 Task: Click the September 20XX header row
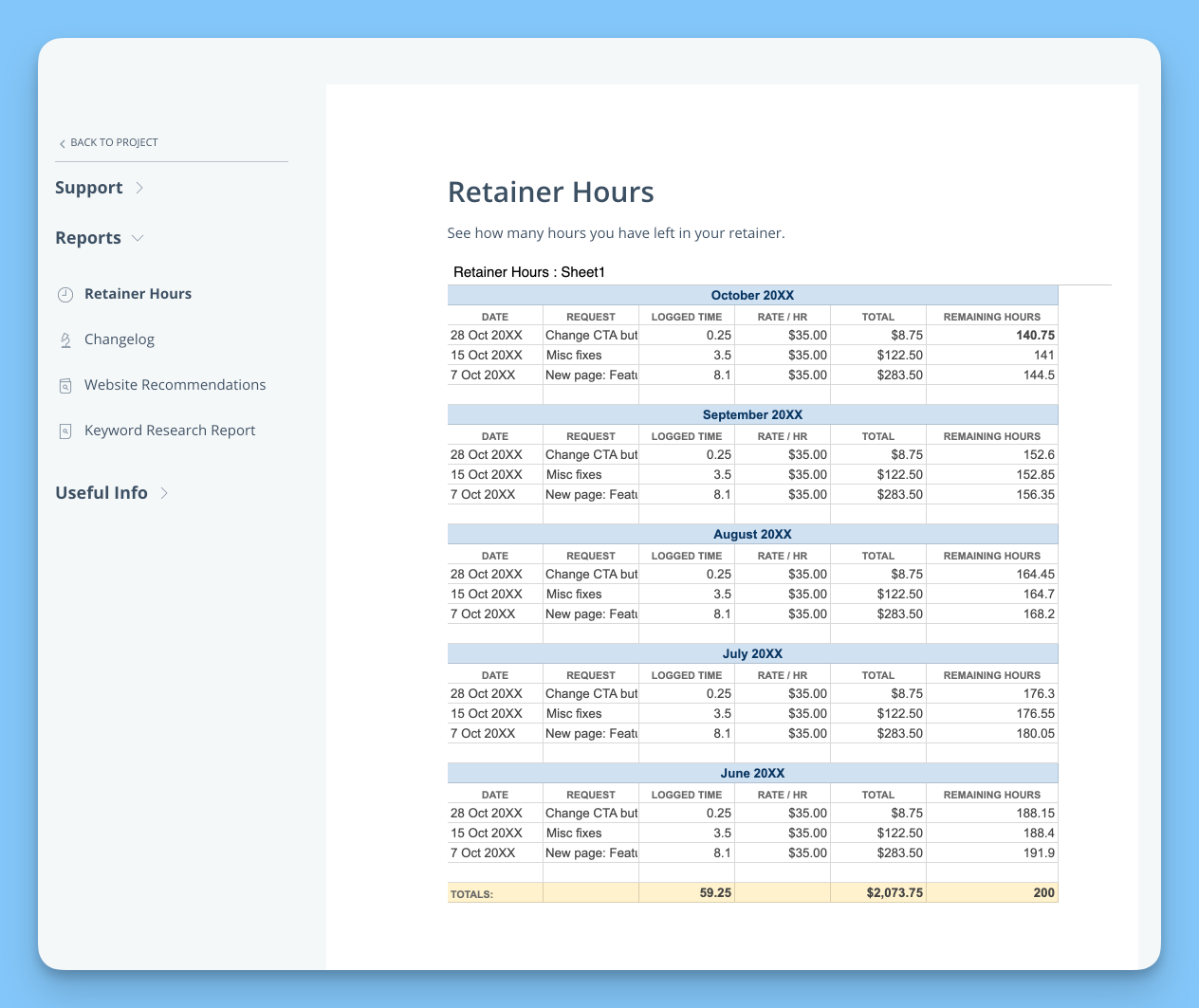752,414
